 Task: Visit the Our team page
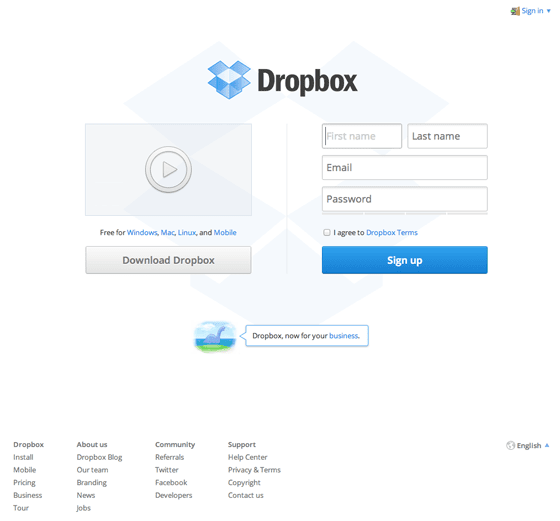[x=92, y=470]
